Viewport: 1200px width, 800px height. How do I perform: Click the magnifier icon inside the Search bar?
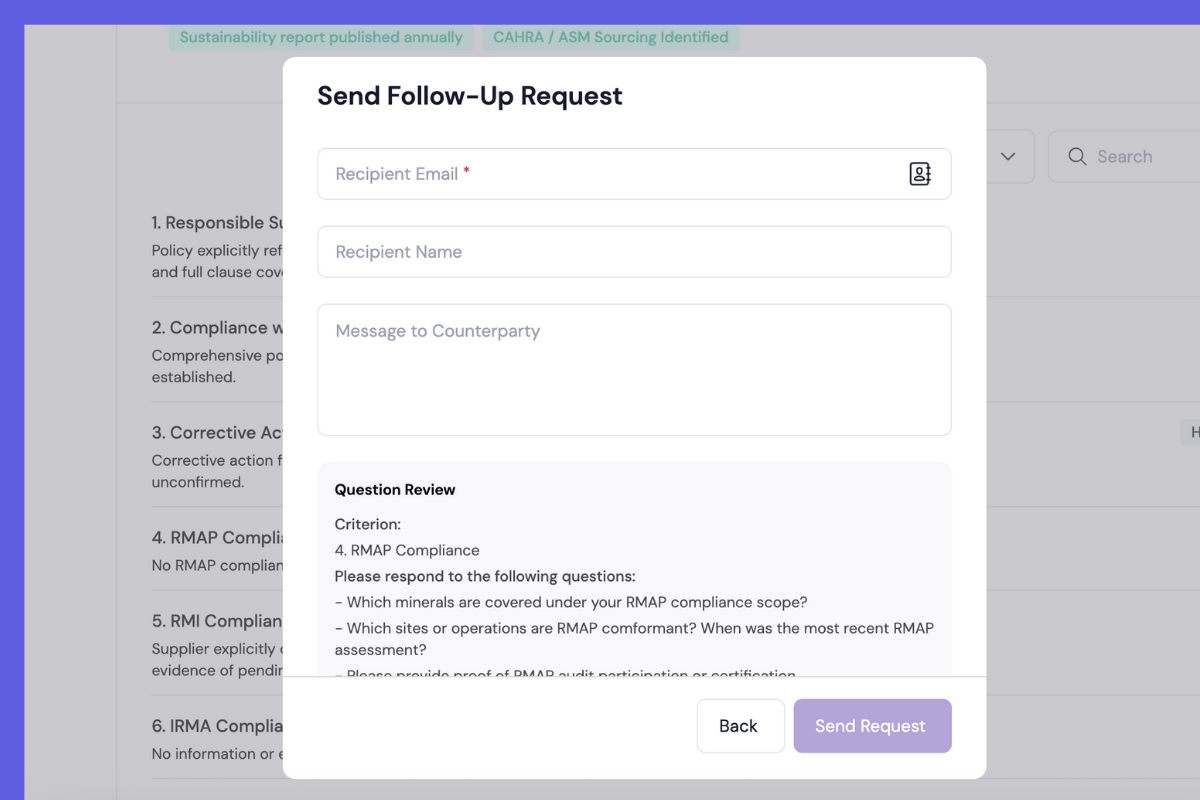[1077, 156]
